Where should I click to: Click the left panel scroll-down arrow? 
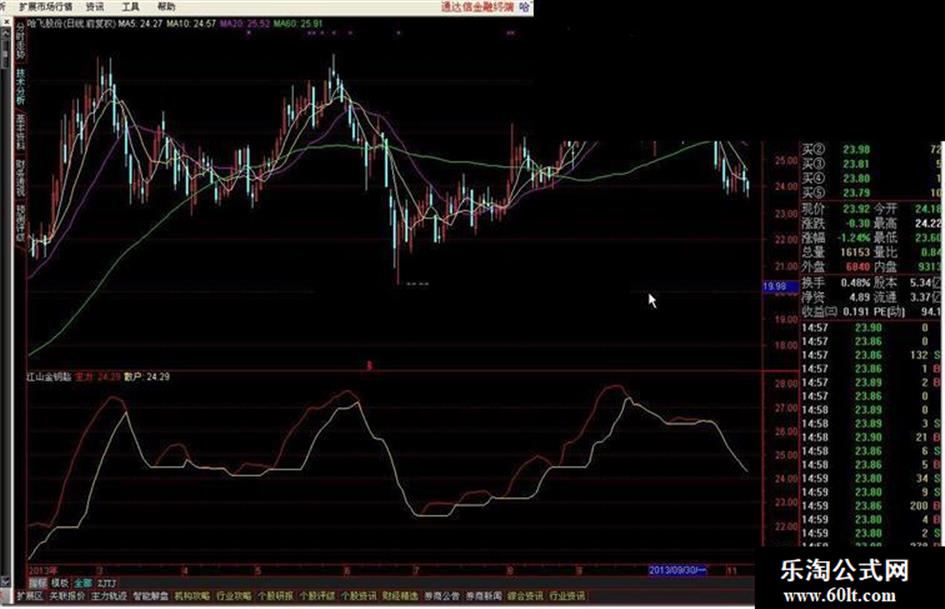tap(6, 582)
